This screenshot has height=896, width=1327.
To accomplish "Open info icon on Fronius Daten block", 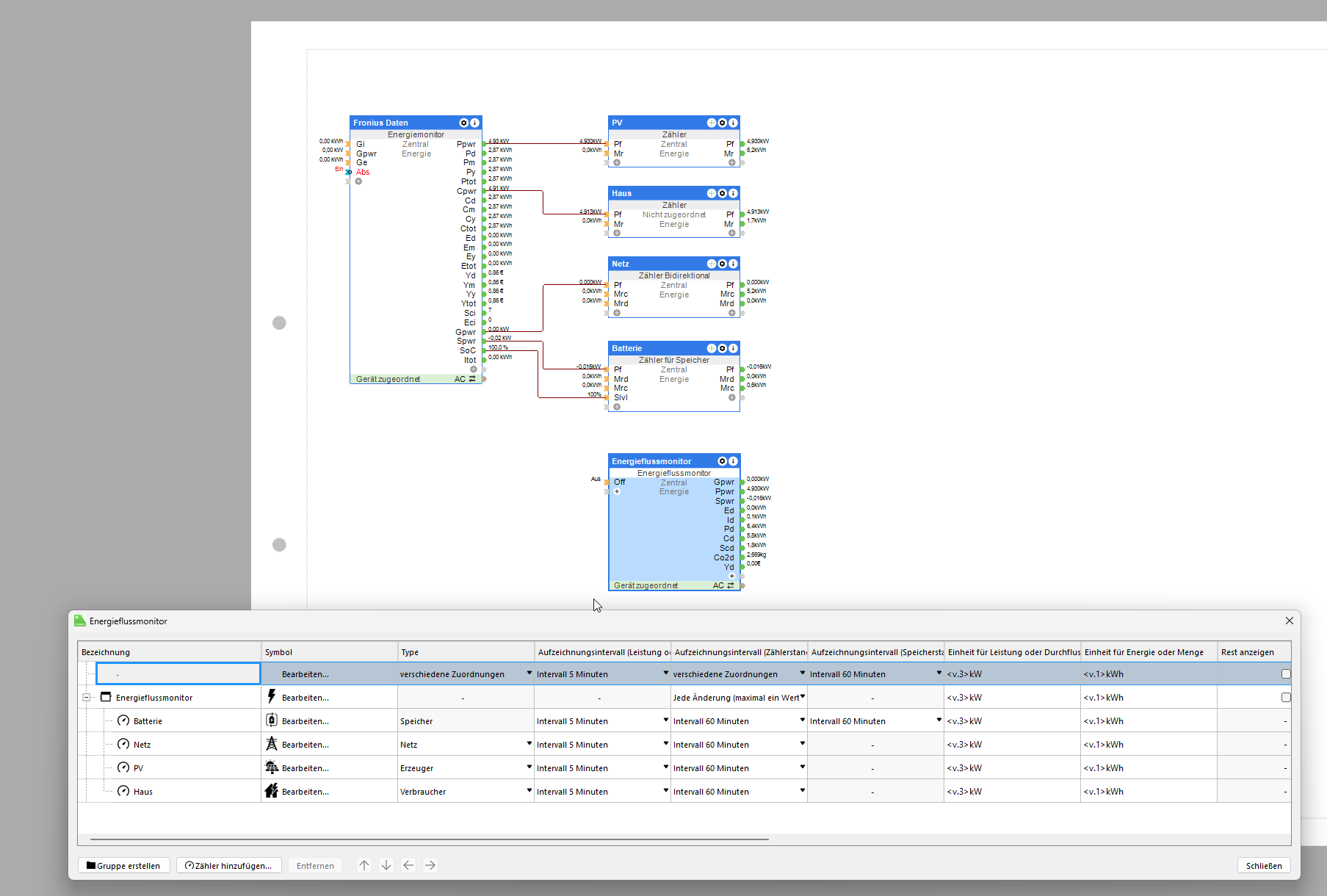I will (x=474, y=123).
